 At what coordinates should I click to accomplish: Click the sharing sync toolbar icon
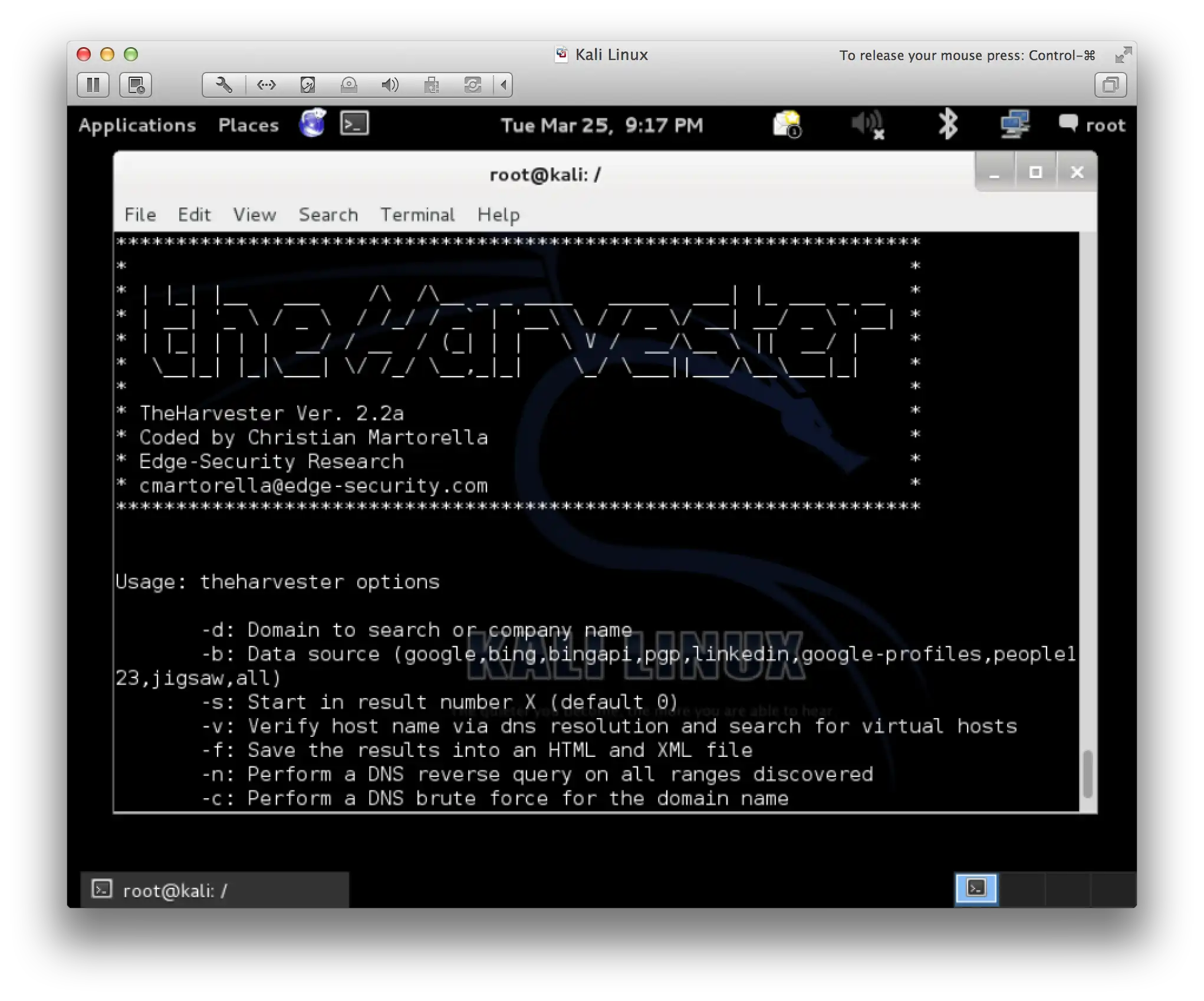coord(473,85)
